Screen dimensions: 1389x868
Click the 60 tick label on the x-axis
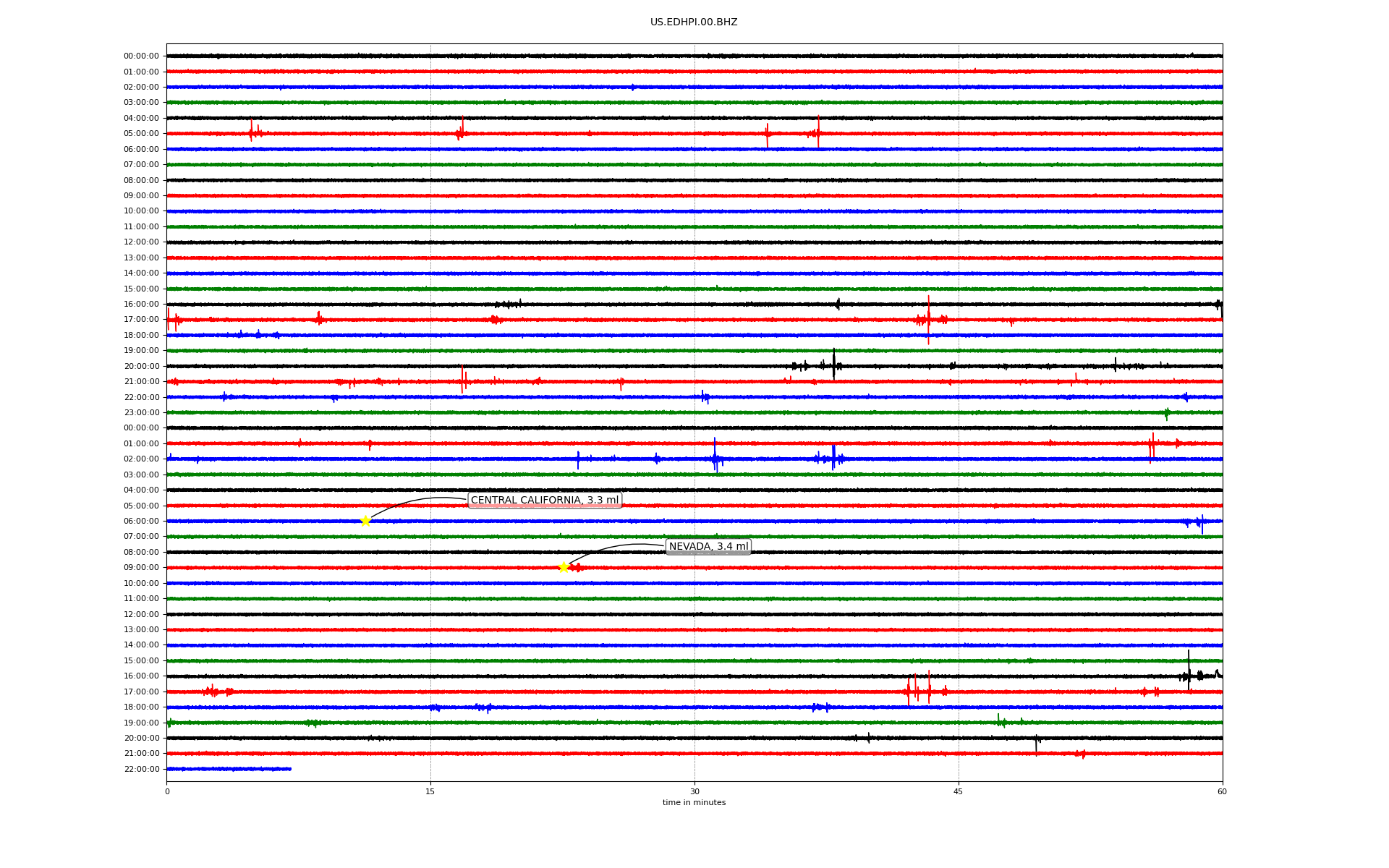tap(1222, 791)
